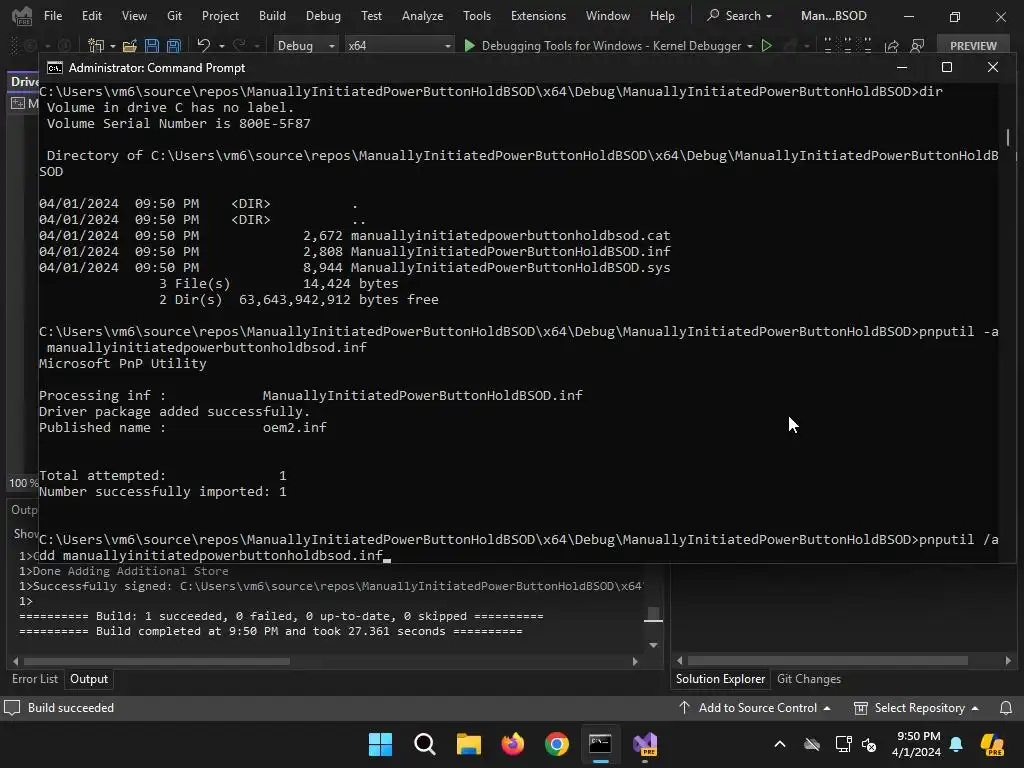Open the Build menu
1024x768 pixels.
[x=272, y=16]
